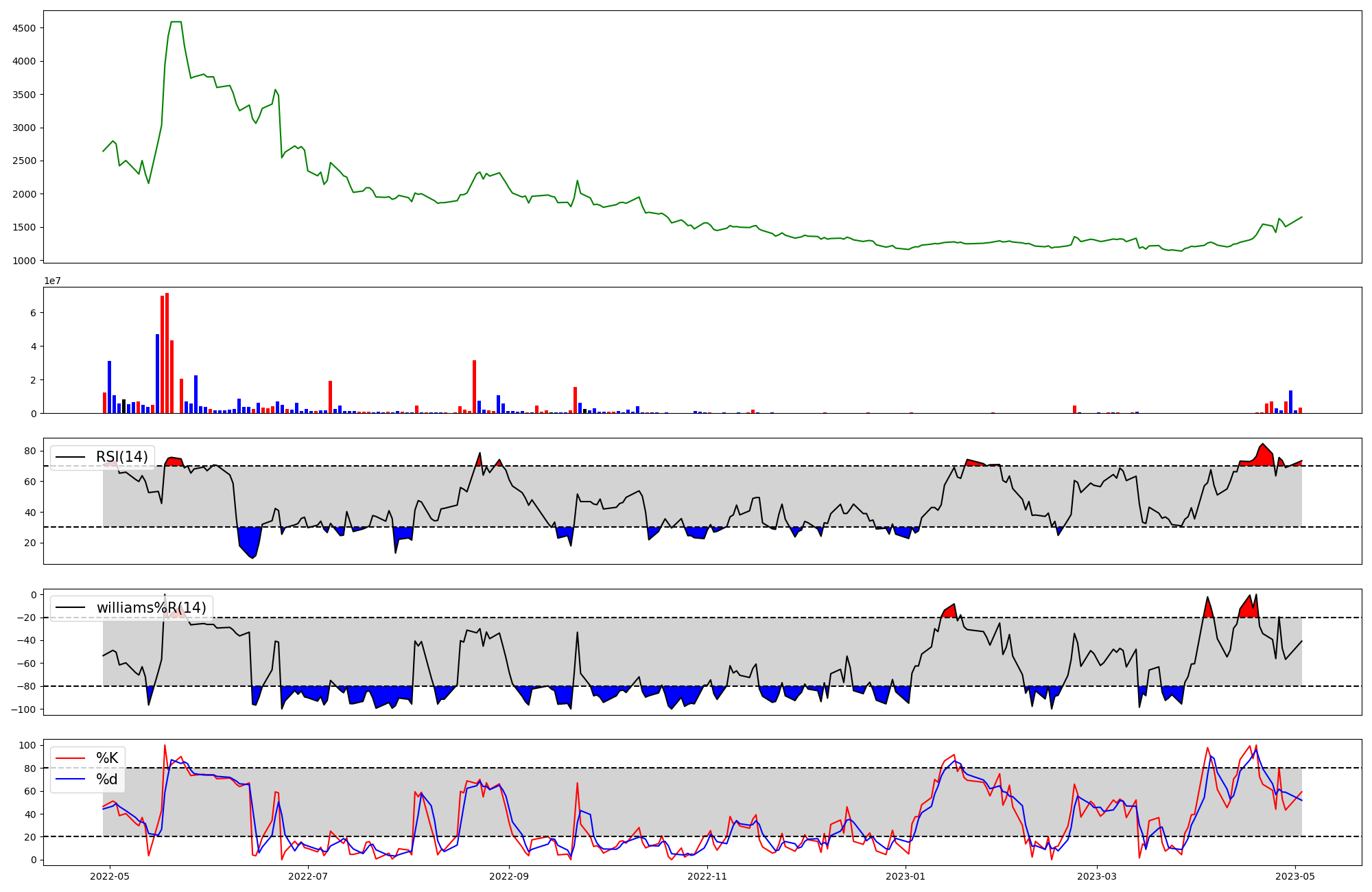Click the 1e7 volume scale label
Image resolution: width=1372 pixels, height=892 pixels.
click(54, 281)
